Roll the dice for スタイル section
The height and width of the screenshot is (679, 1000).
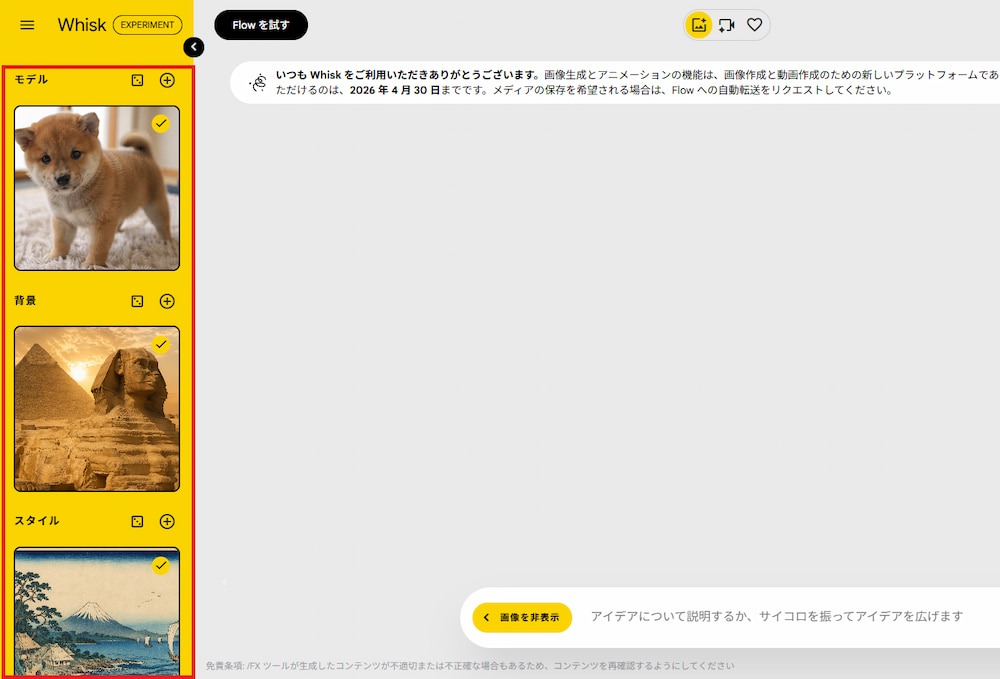click(x=137, y=522)
